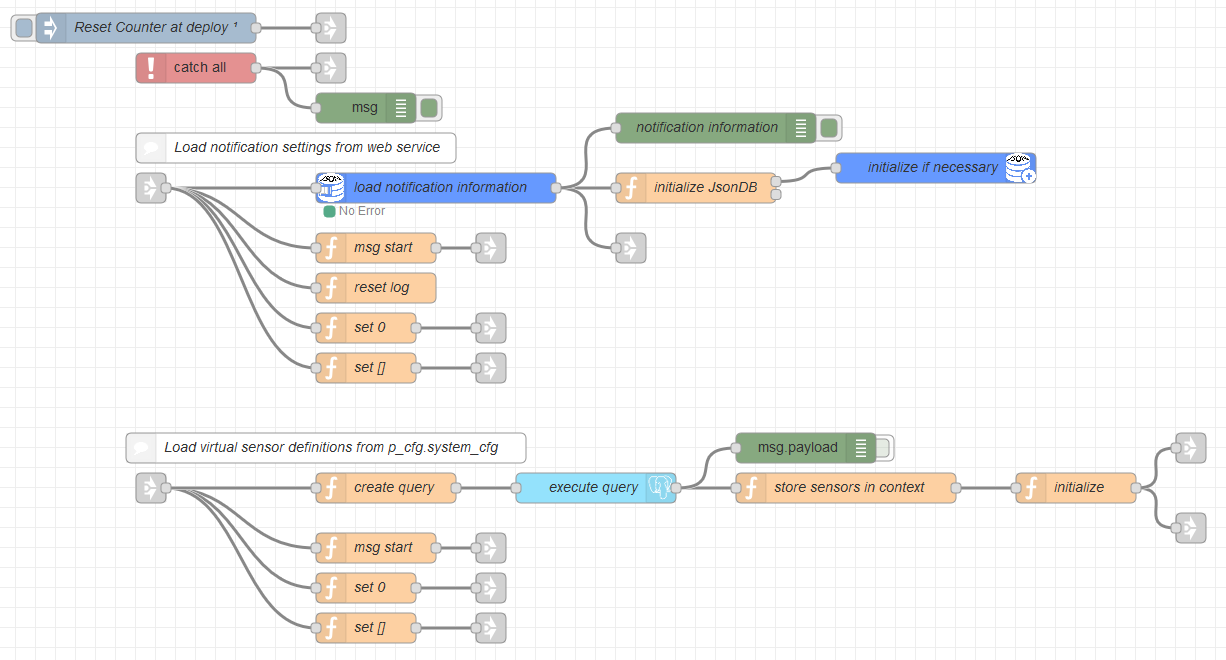Click the reset log function node
1226x660 pixels.
381,288
